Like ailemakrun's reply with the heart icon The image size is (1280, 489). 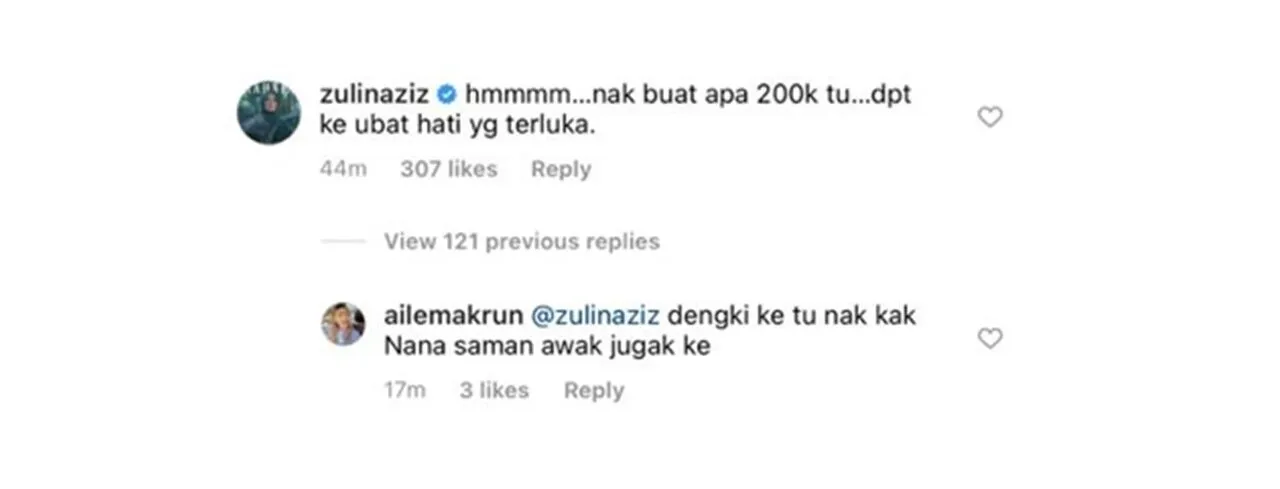click(x=989, y=339)
